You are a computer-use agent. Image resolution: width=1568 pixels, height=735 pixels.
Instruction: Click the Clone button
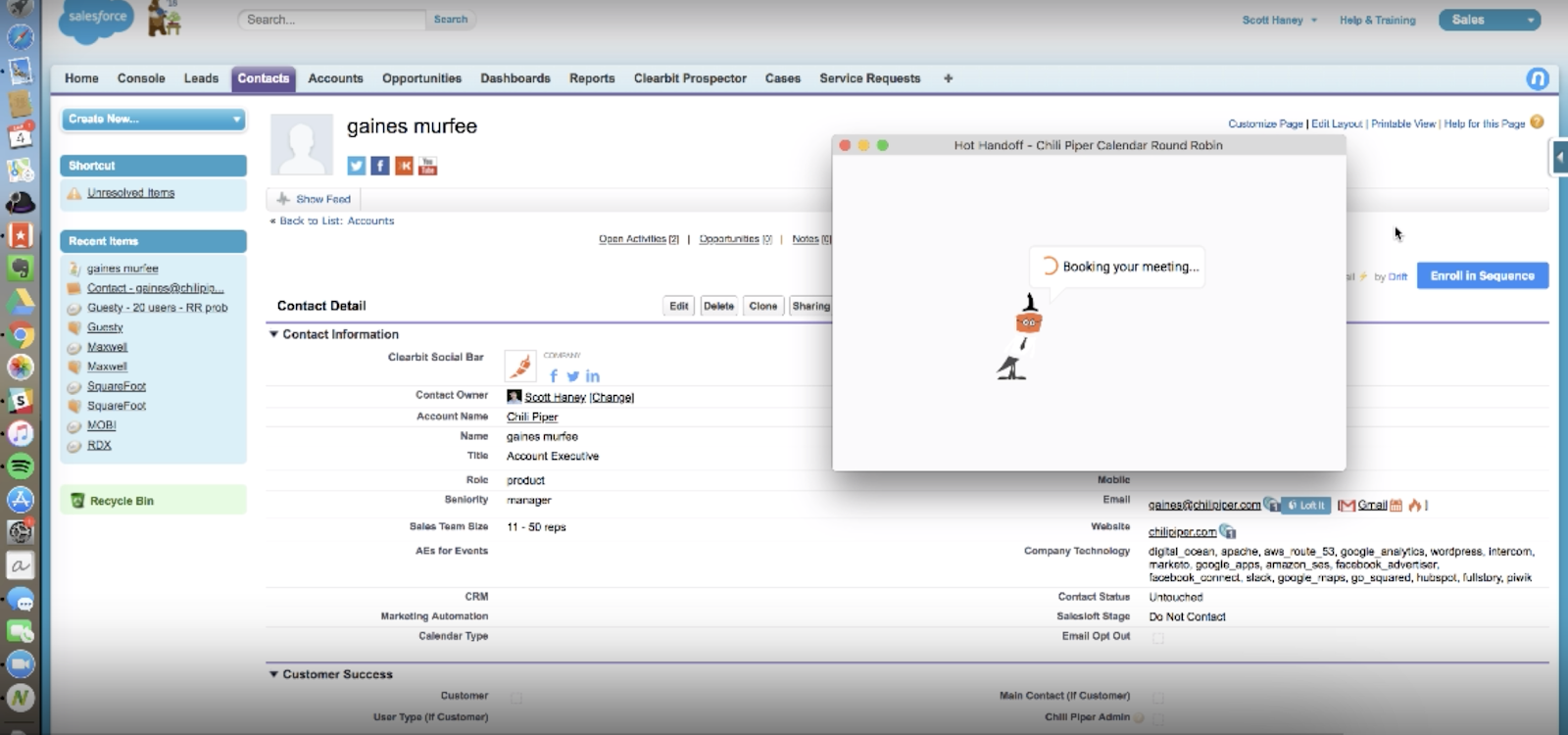(763, 307)
